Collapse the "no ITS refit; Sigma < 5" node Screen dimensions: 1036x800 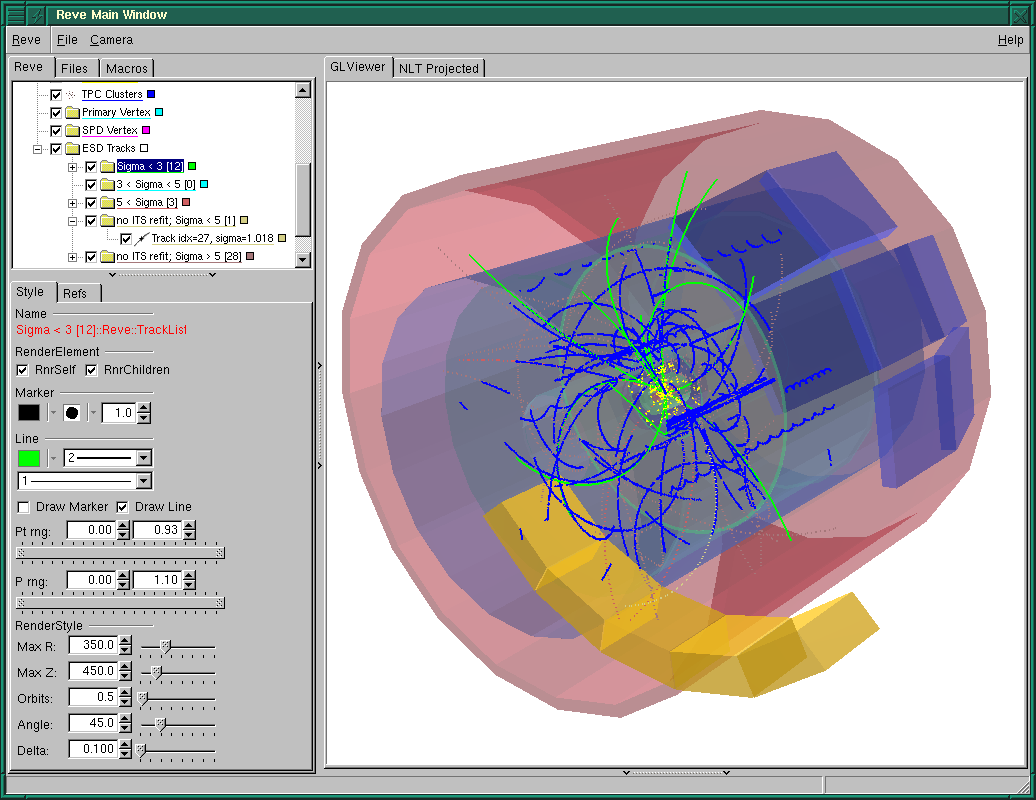point(72,220)
